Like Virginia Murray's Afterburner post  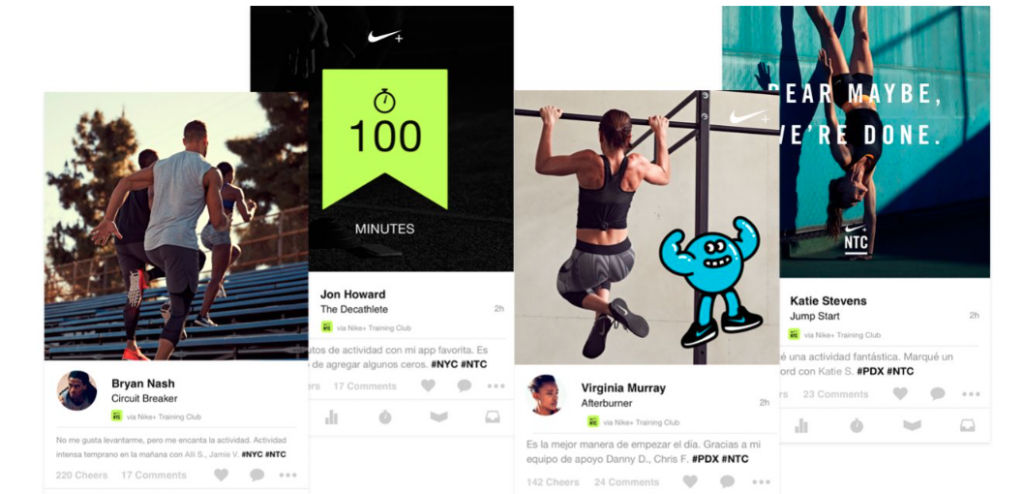[x=690, y=482]
